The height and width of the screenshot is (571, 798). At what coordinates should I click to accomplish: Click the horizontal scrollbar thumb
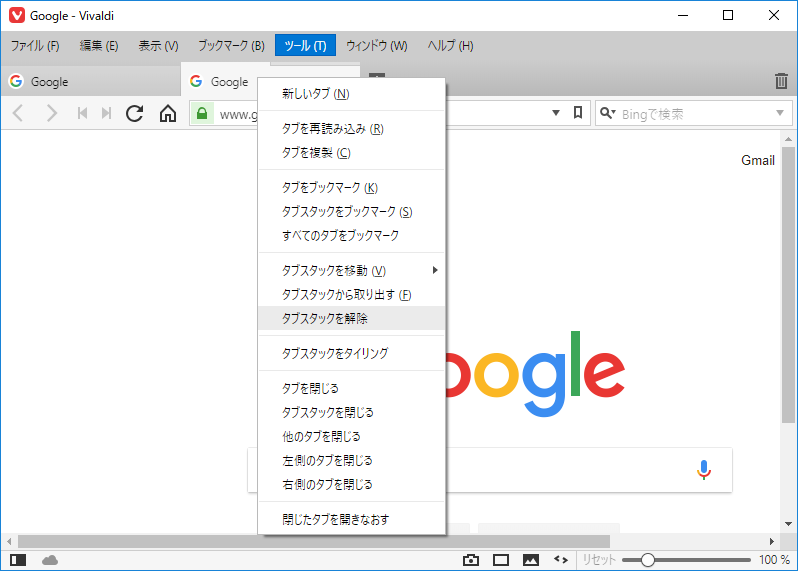(x=314, y=541)
